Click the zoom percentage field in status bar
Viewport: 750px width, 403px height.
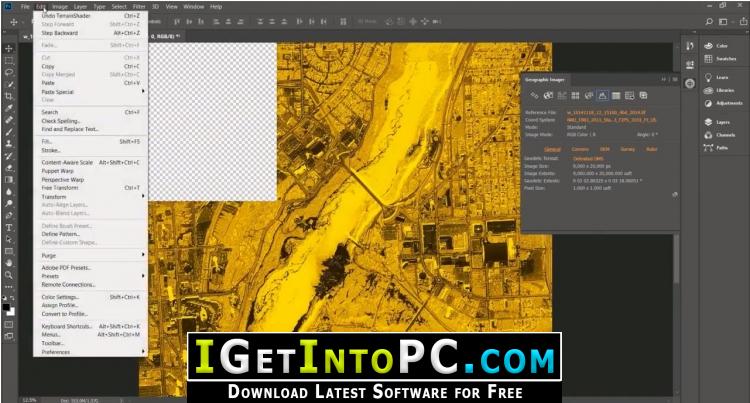pyautogui.click(x=30, y=400)
